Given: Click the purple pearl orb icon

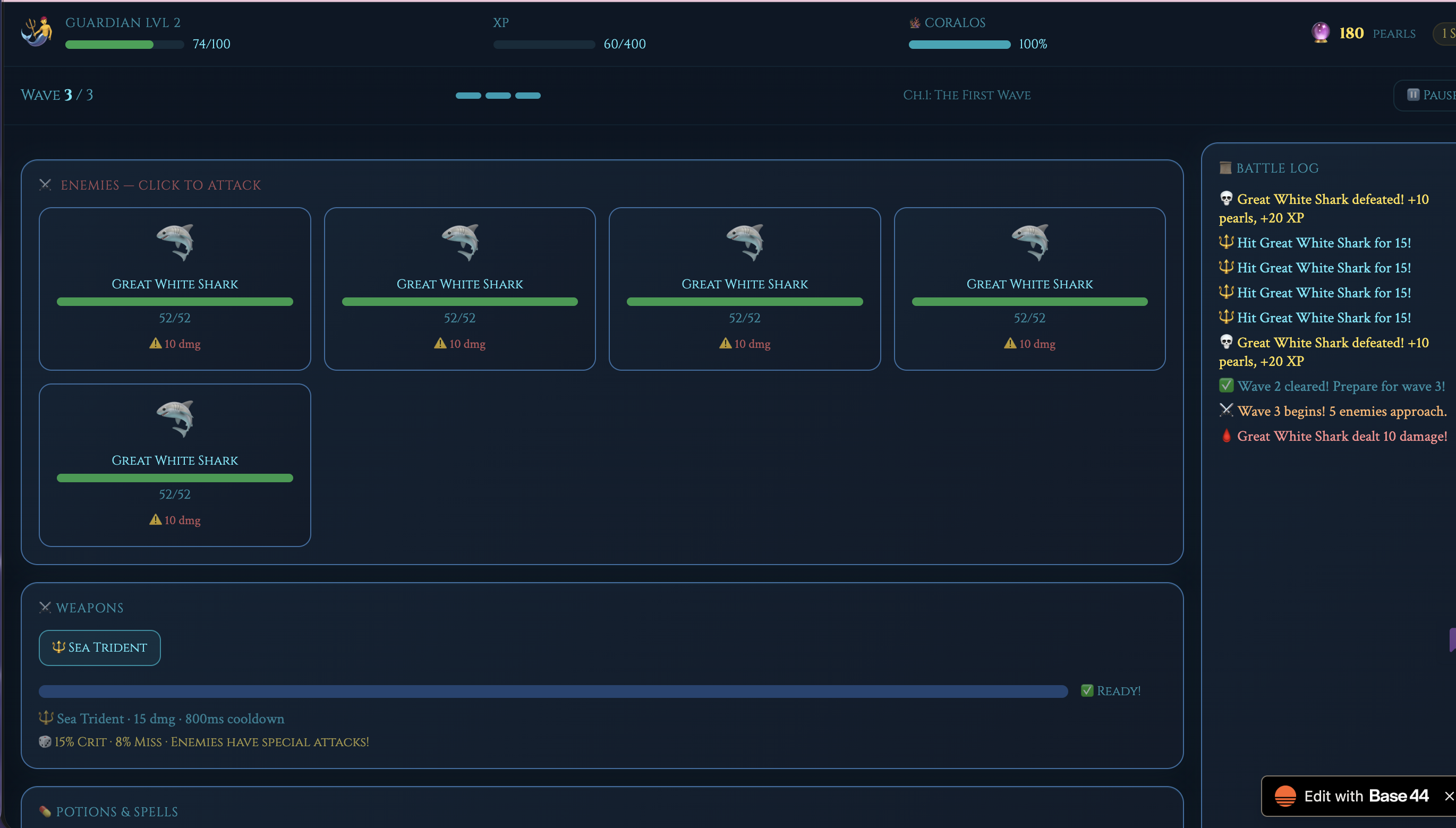Looking at the screenshot, I should point(1320,32).
